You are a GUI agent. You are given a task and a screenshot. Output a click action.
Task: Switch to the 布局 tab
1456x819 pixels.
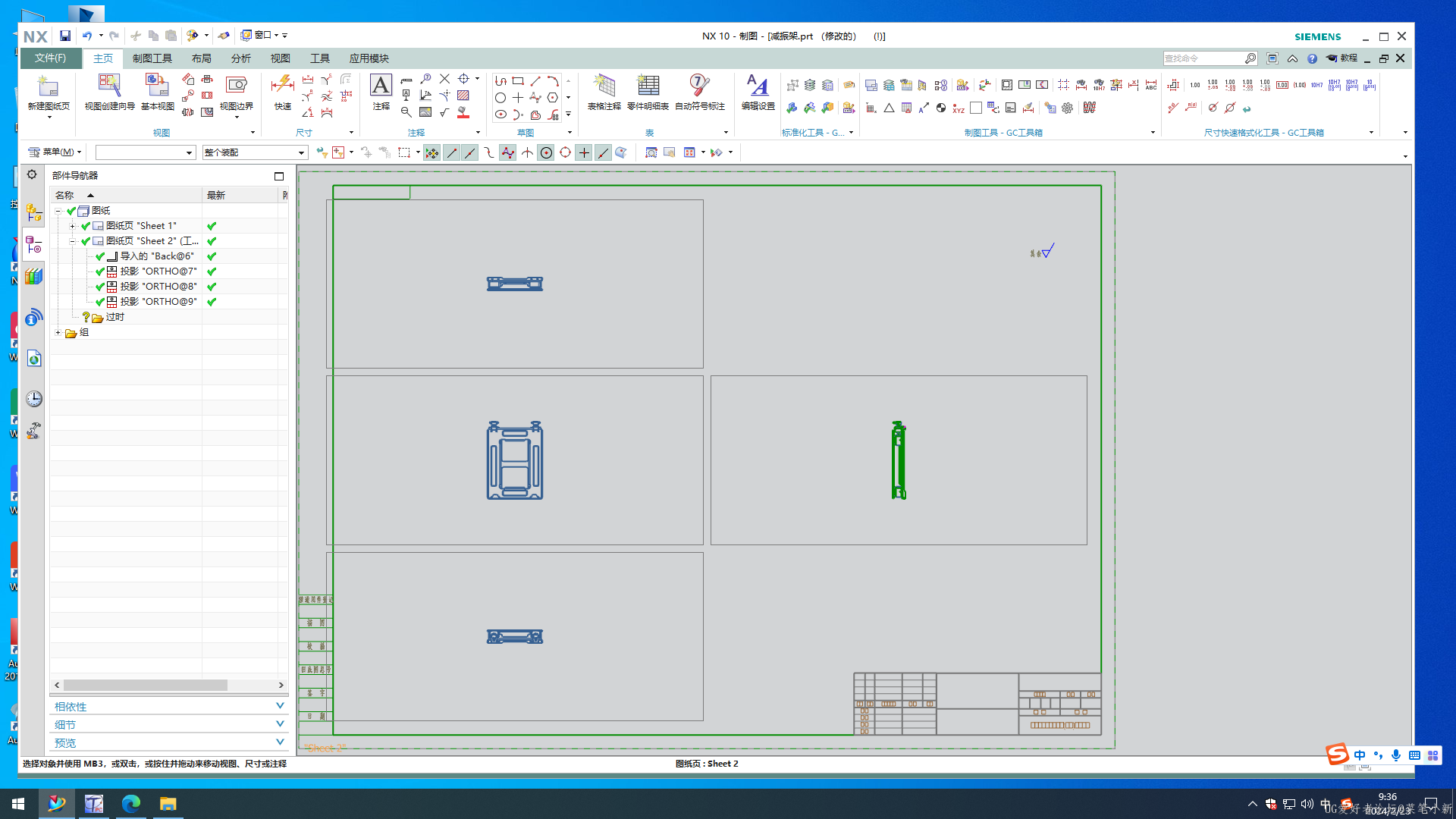click(202, 58)
